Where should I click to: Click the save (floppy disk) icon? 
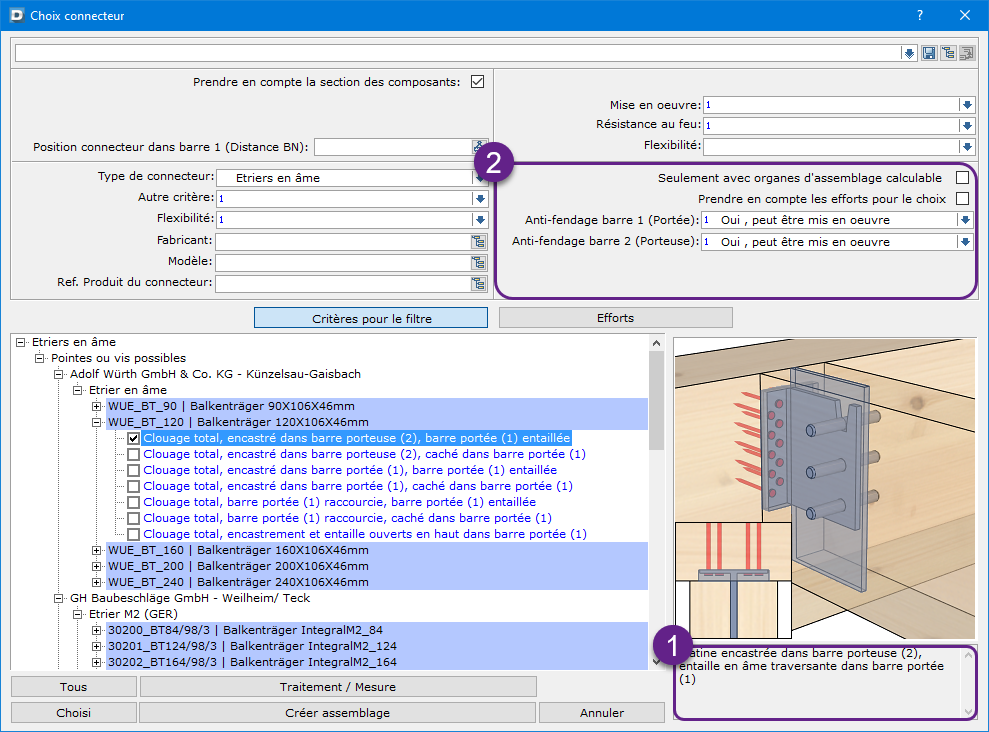[929, 53]
